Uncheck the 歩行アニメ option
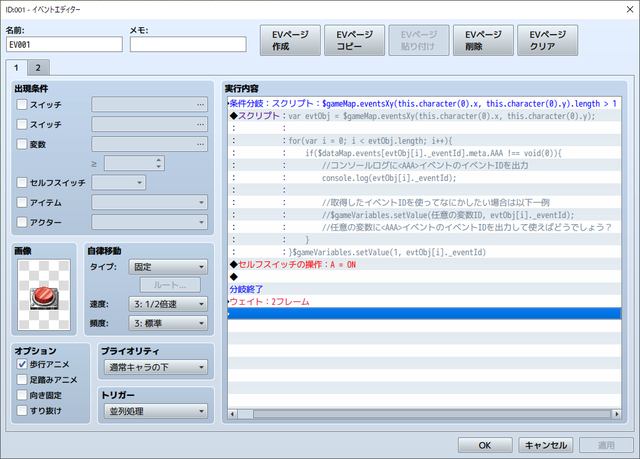Screen dimensions: 640x459 [22, 364]
